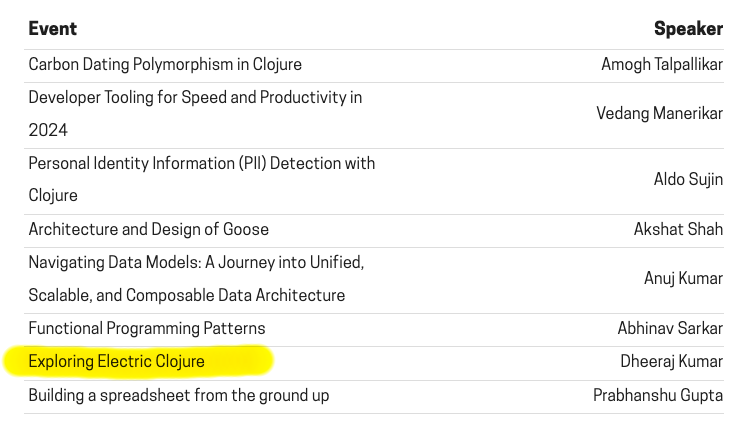Image resolution: width=752 pixels, height=432 pixels.
Task: Click speaker Vedang Manerikar
Action: tap(659, 113)
